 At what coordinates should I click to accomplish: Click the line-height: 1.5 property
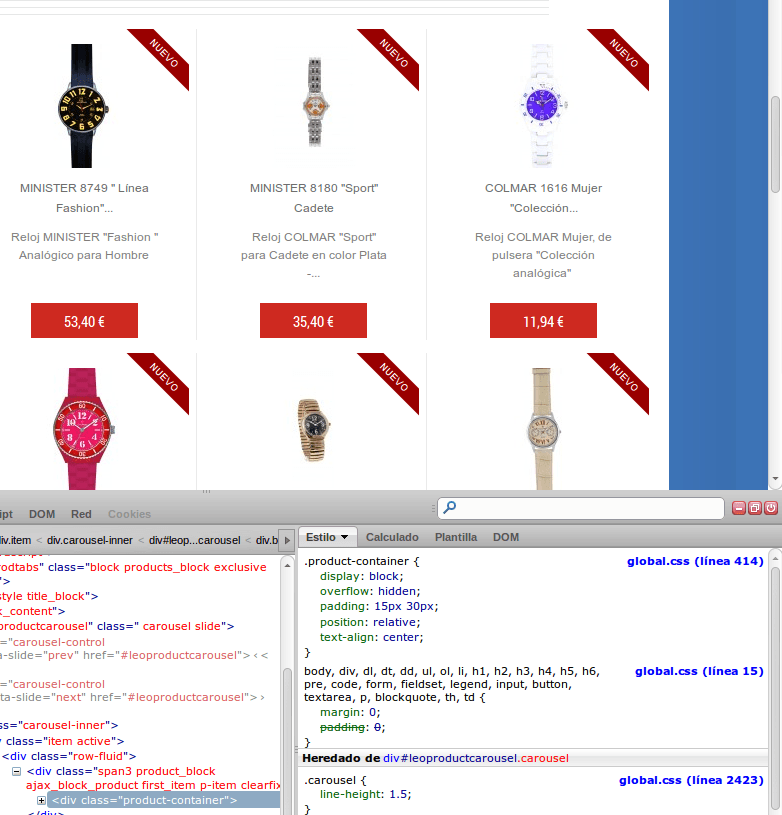pos(365,794)
